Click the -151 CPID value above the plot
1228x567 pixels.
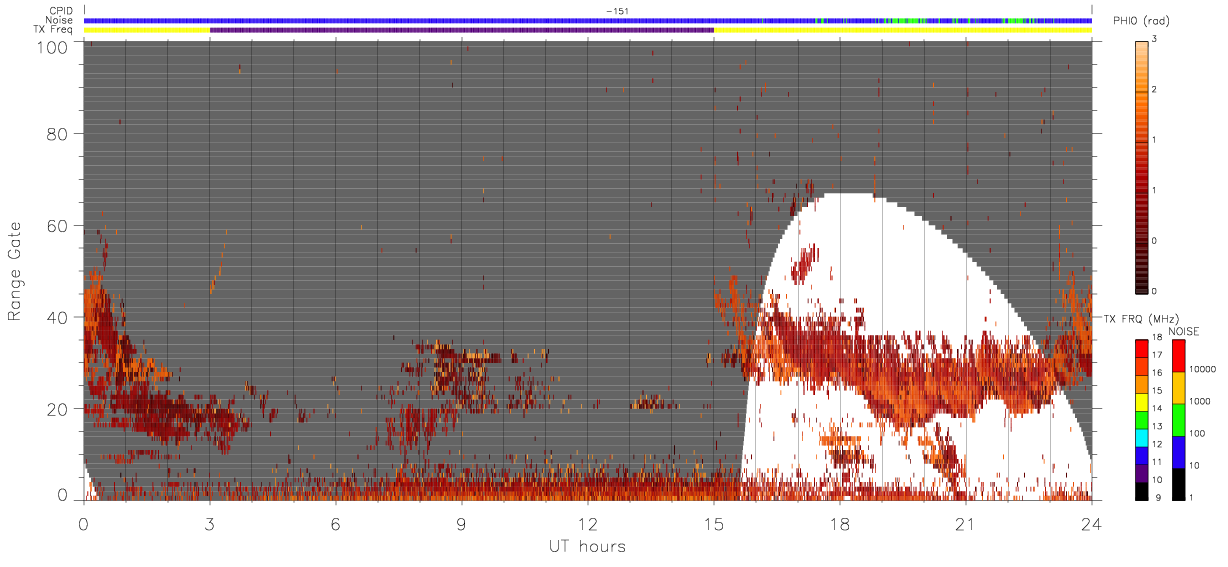click(617, 11)
